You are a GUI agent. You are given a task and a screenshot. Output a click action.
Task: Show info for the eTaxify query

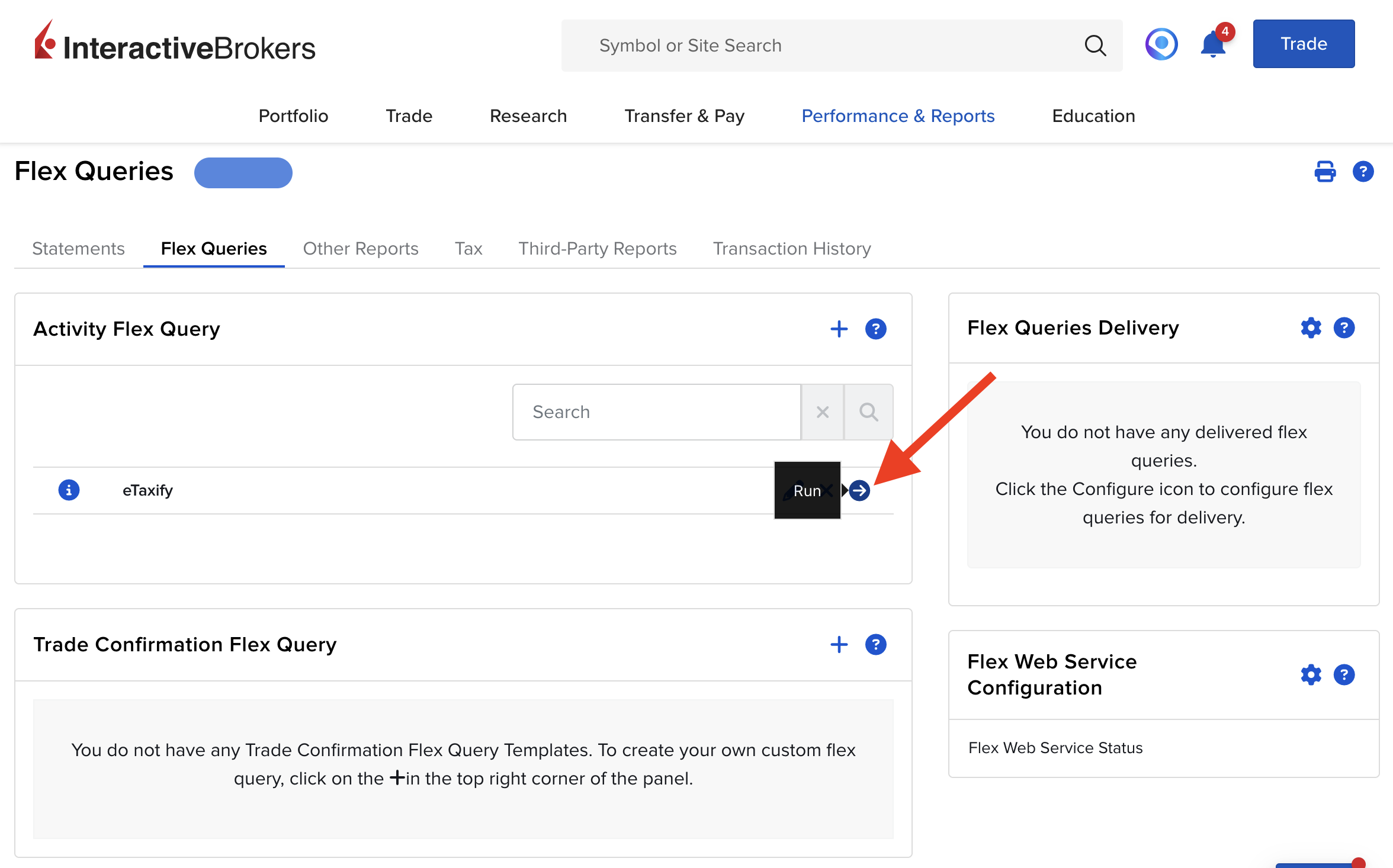coord(69,490)
